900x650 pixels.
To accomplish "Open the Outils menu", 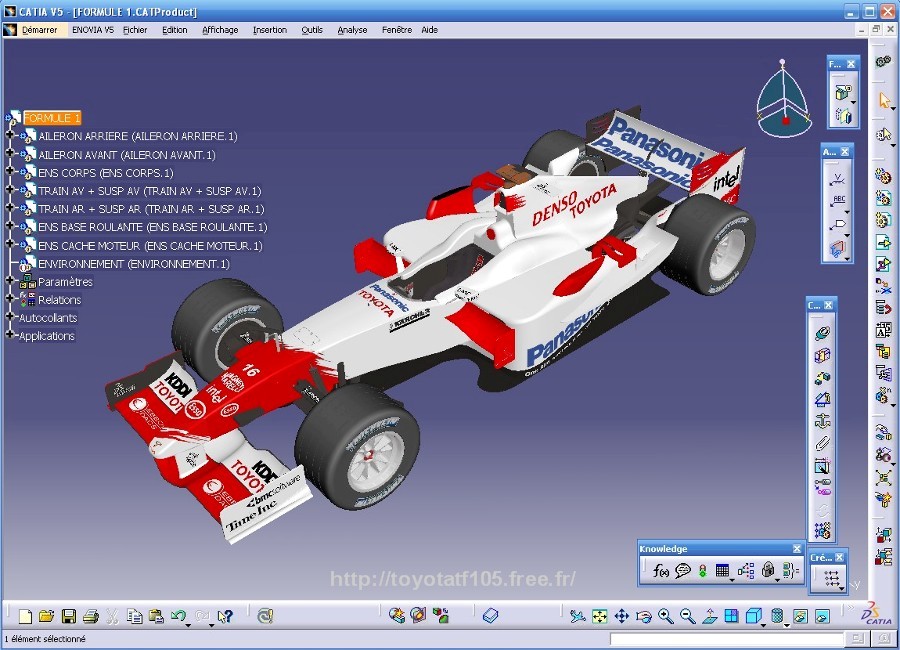I will point(312,29).
